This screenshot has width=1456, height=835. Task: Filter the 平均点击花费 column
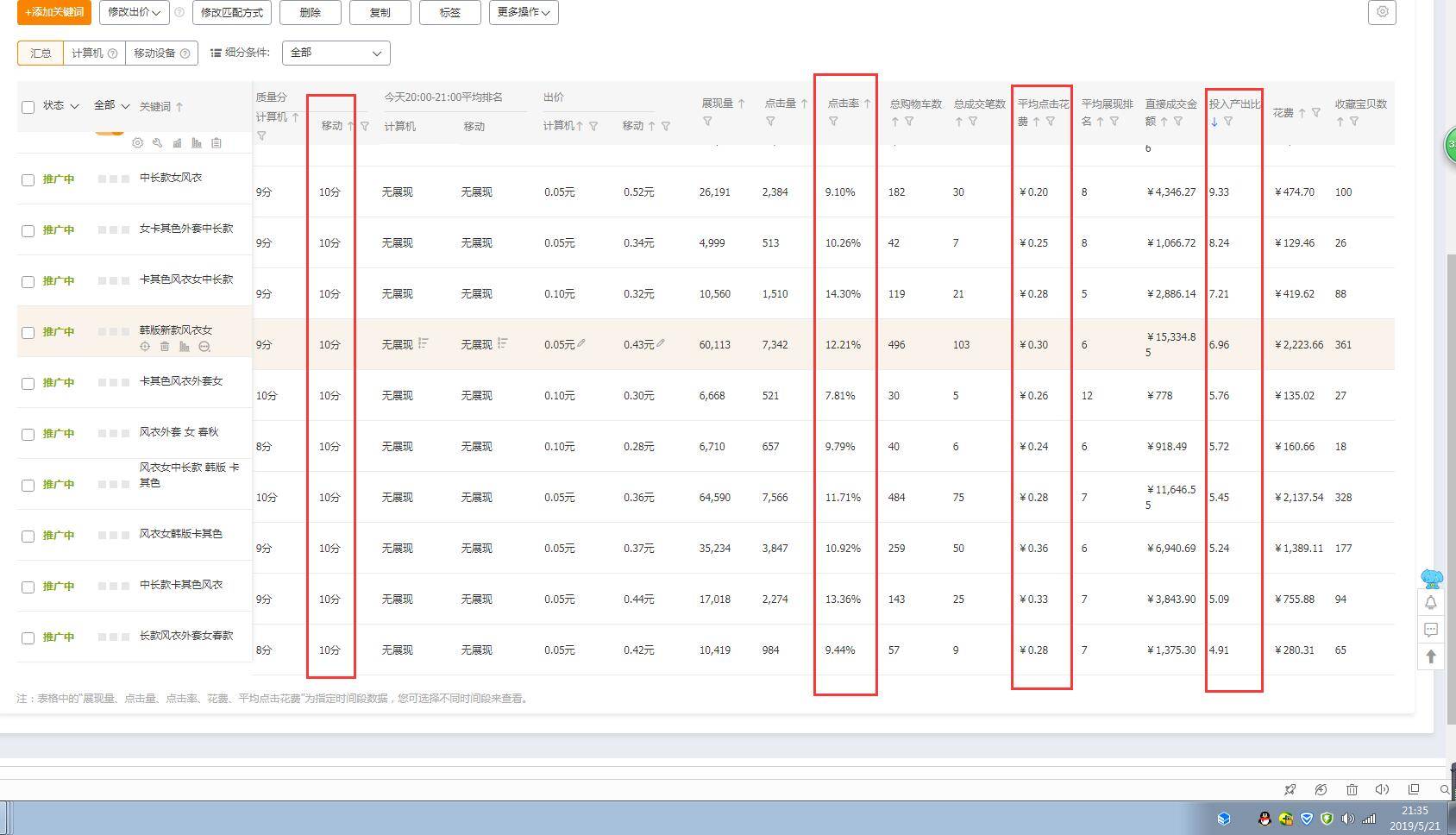click(x=1051, y=122)
